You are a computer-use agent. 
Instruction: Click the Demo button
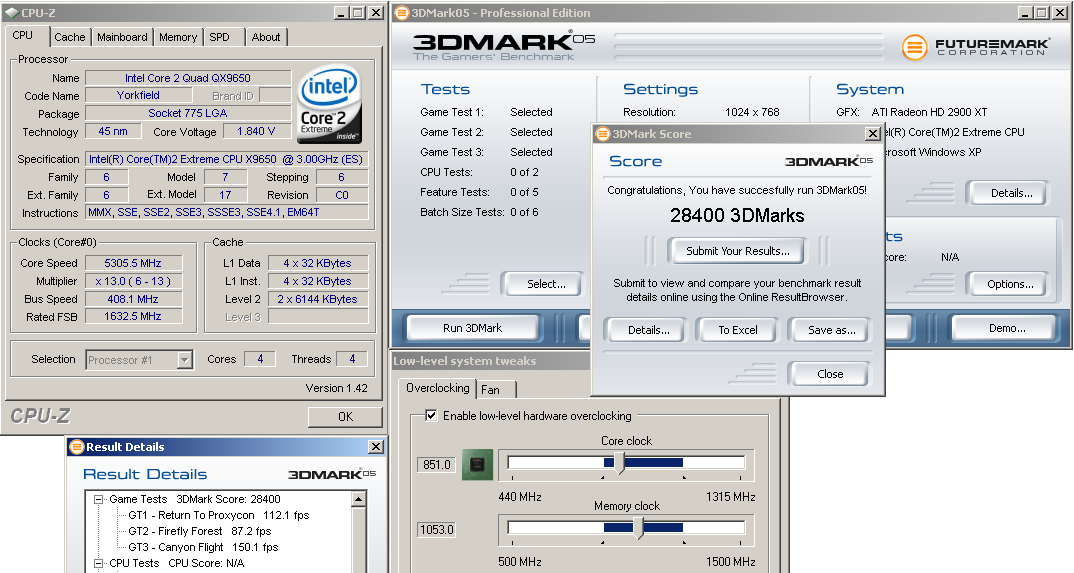tap(1007, 328)
